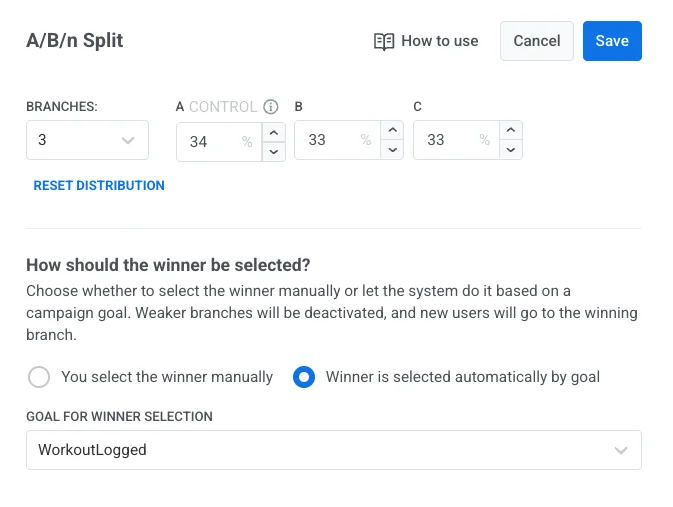Decrease branch B percentage with down arrow
Viewport: 673px width, 507px height.
(x=392, y=149)
